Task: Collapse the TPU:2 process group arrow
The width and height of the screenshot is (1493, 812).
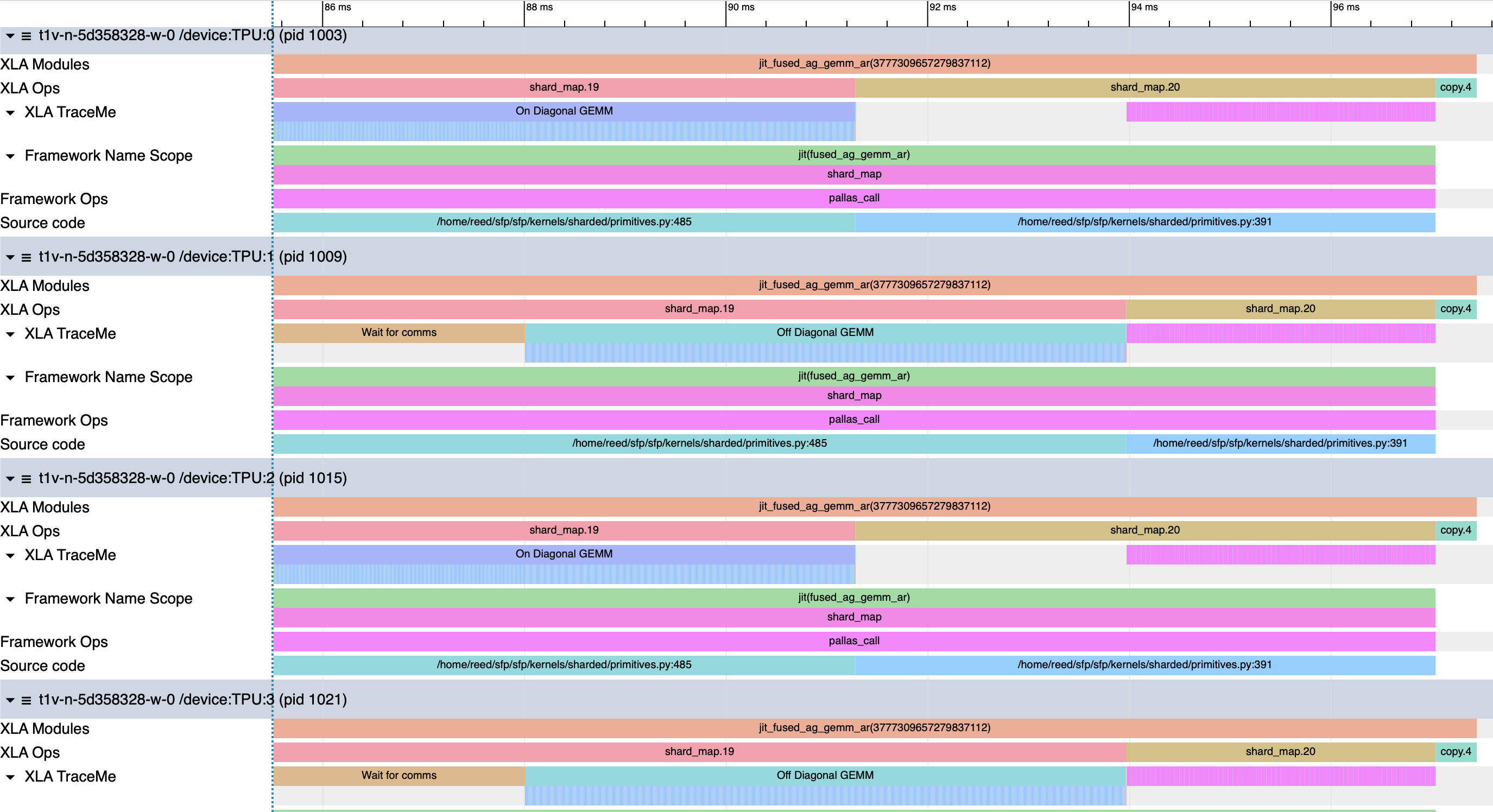Action: [10, 479]
